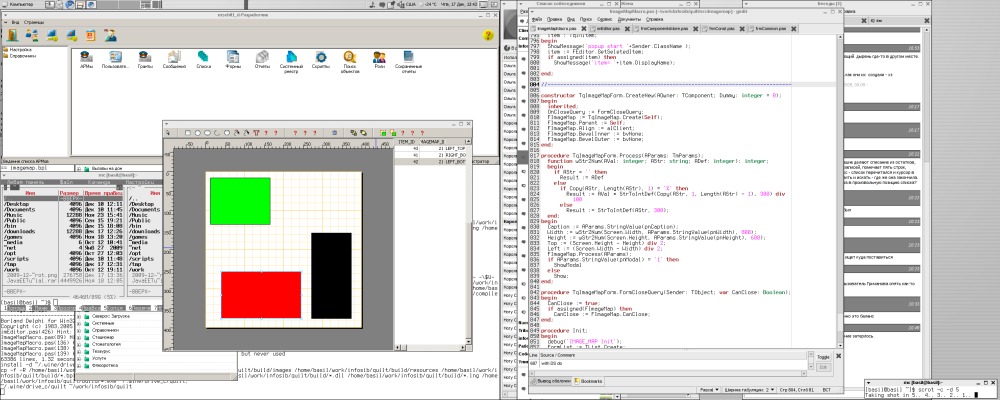Image resolution: width=1000 pixels, height=400 pixels.
Task: Close the ImageMapMacro.pas tab in gedit
Action: pos(582,29)
